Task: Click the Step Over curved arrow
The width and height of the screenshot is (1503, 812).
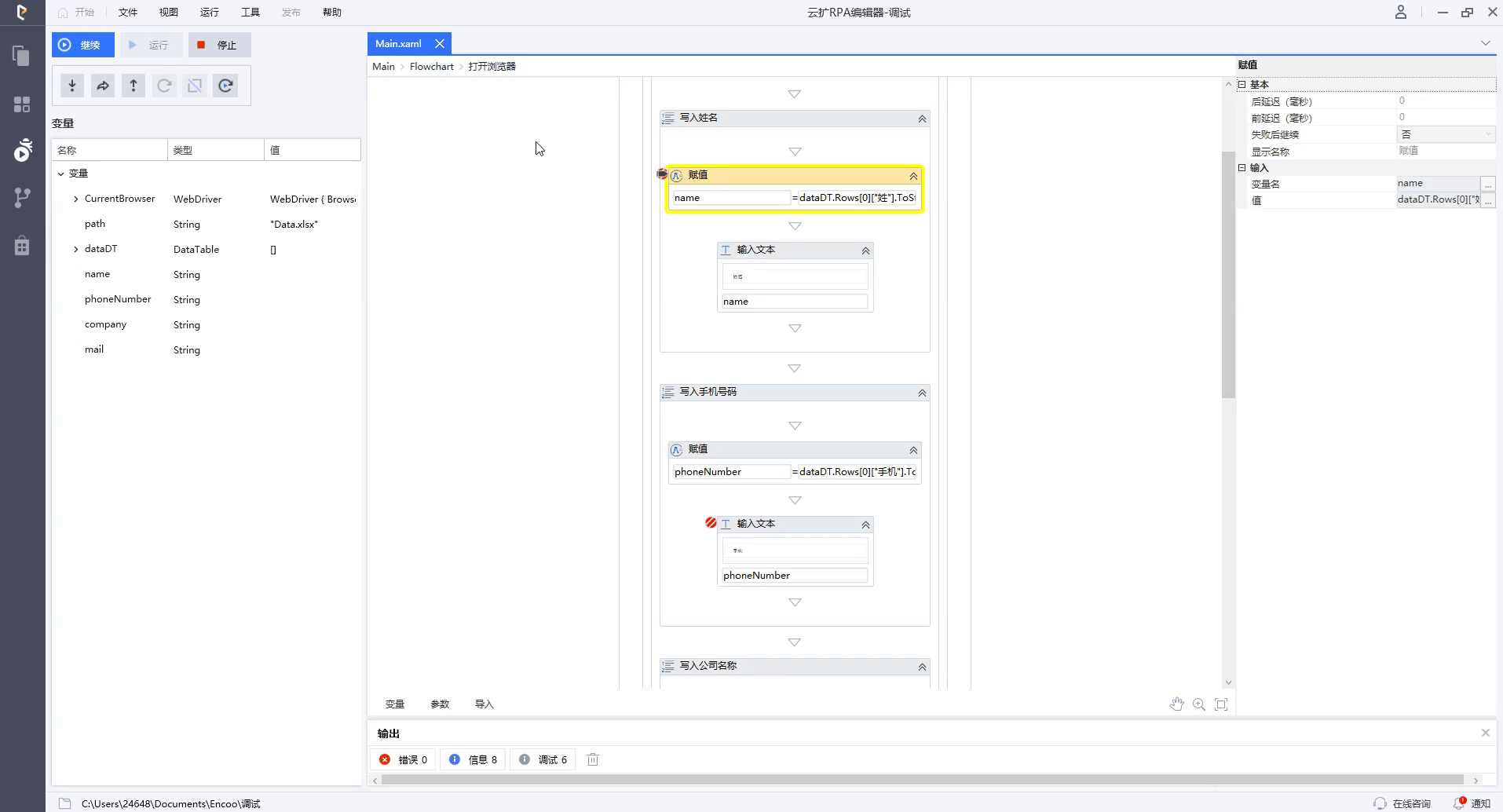Action: (103, 86)
